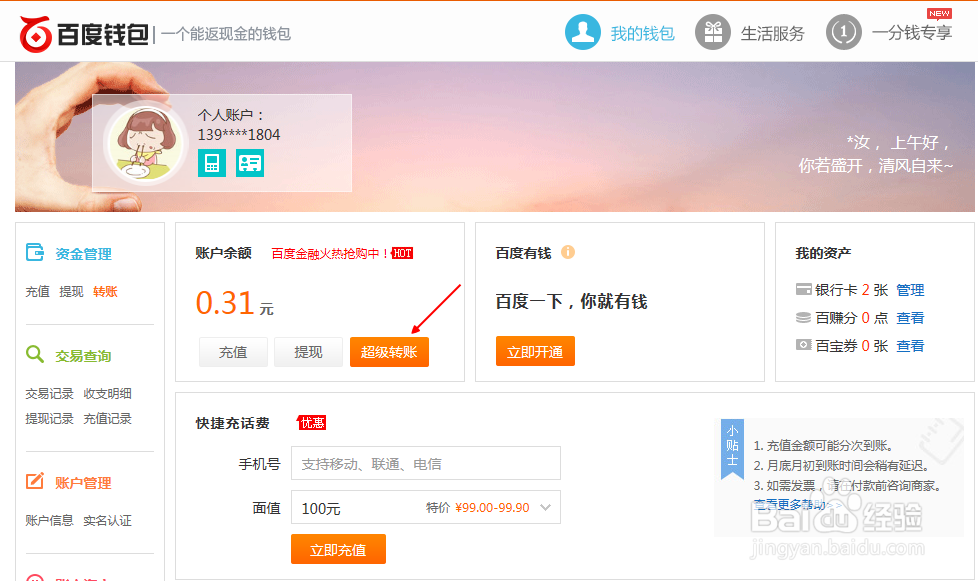Open 实名认证 in sidebar
Viewport: 978px width, 581px height.
107,521
